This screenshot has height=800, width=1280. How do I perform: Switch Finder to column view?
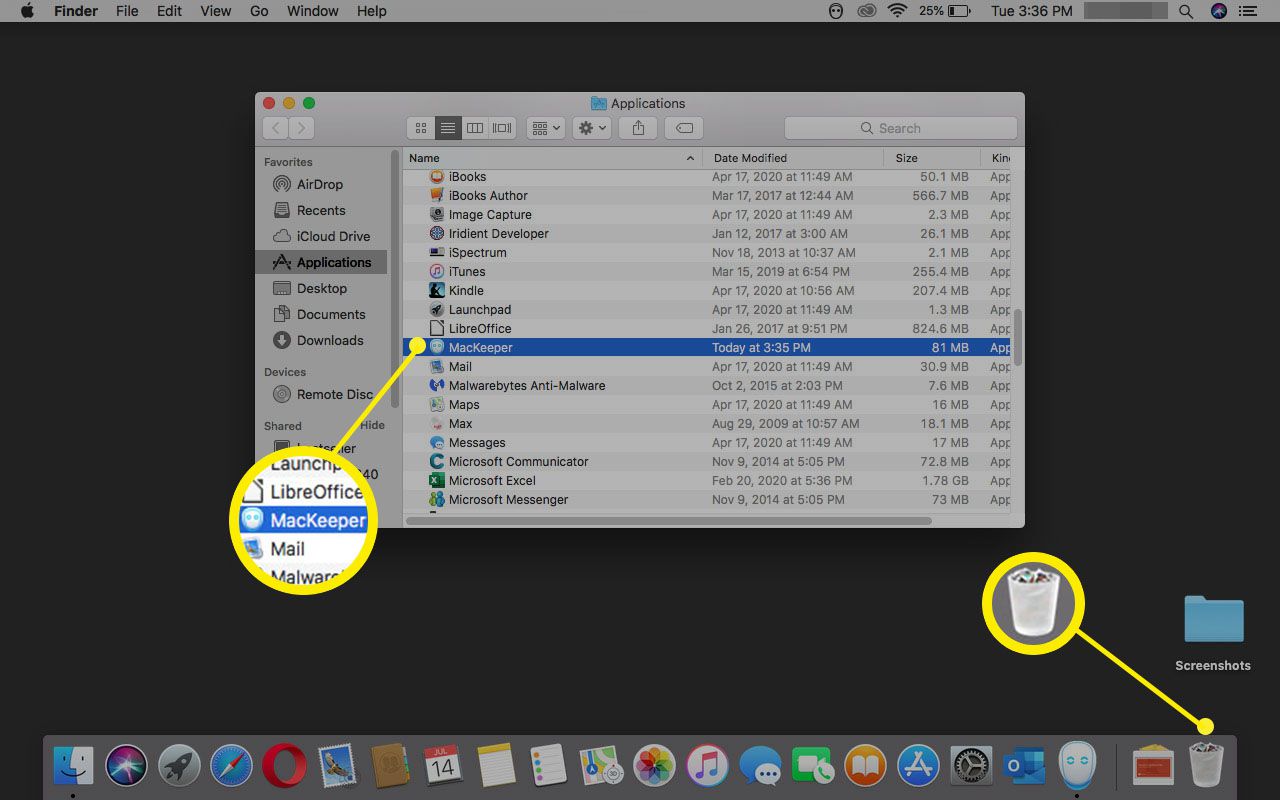pyautogui.click(x=475, y=128)
